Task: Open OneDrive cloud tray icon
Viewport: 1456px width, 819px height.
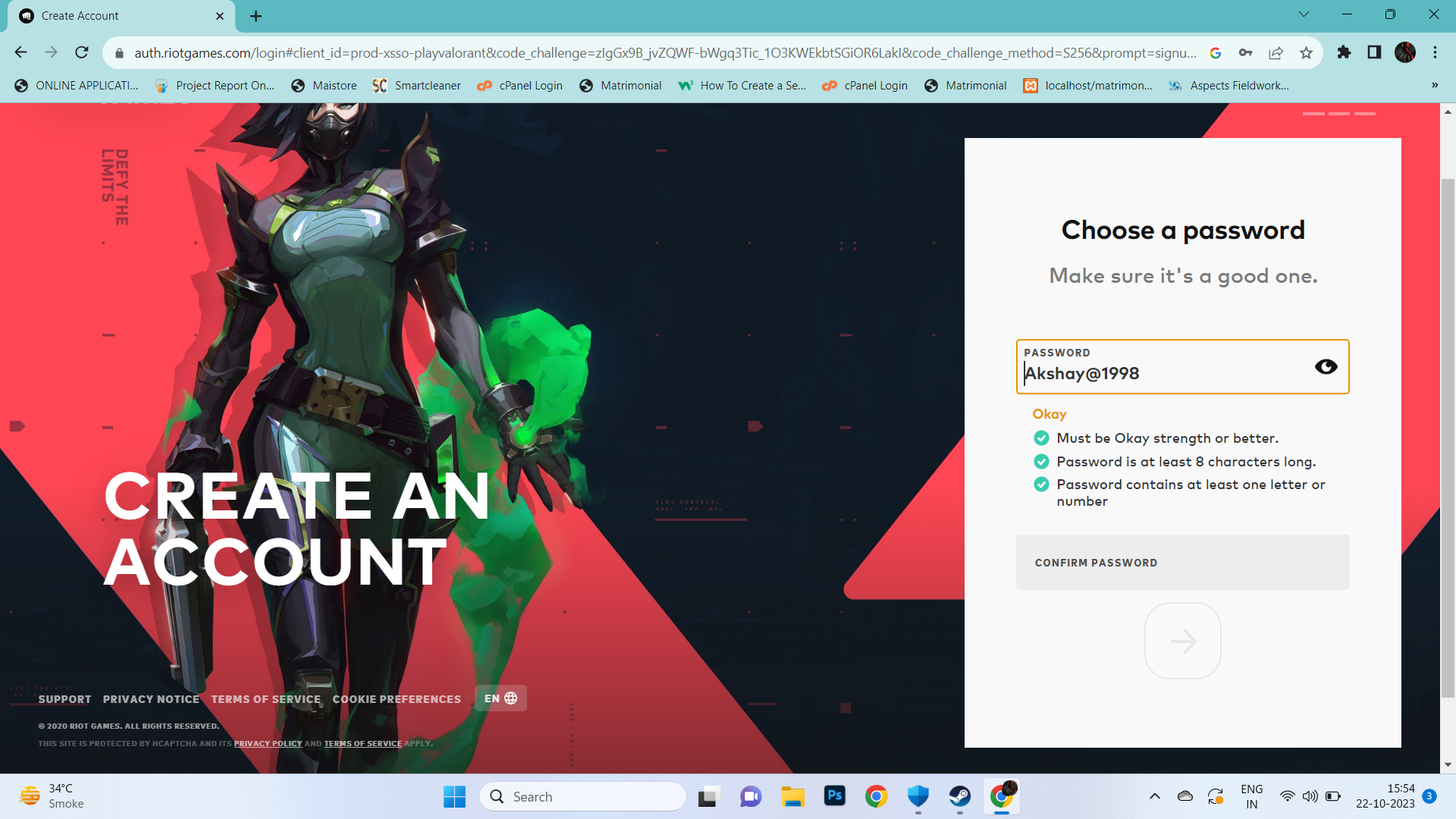Action: point(1185,796)
